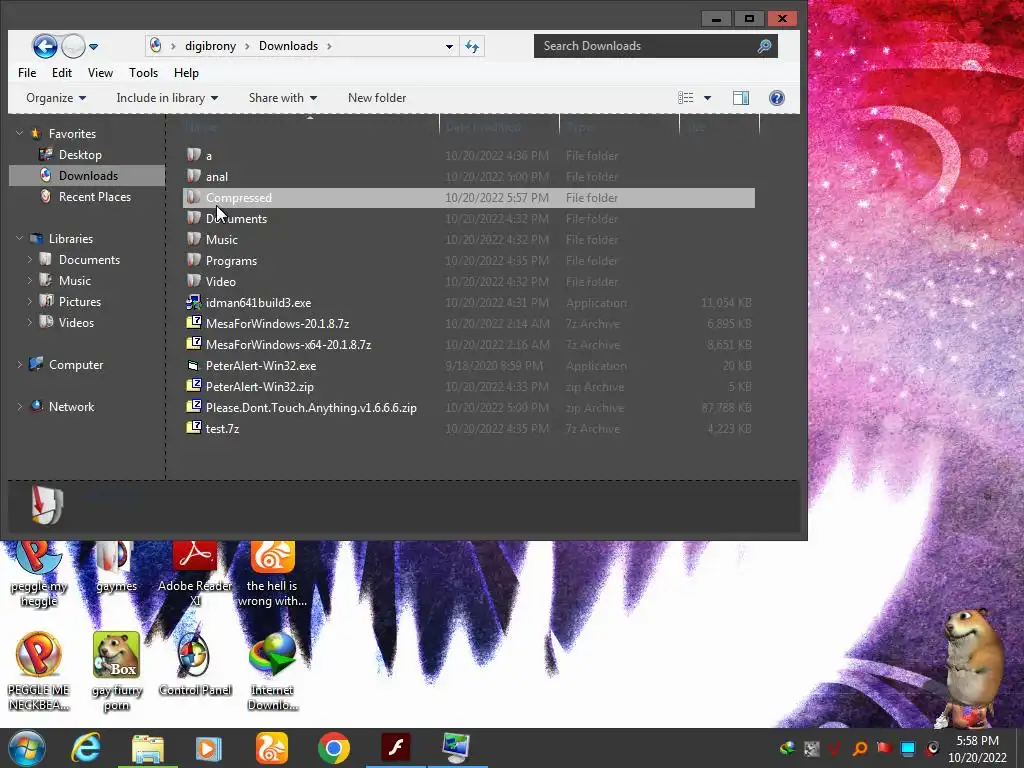Click the Back navigation arrow button

coord(44,46)
